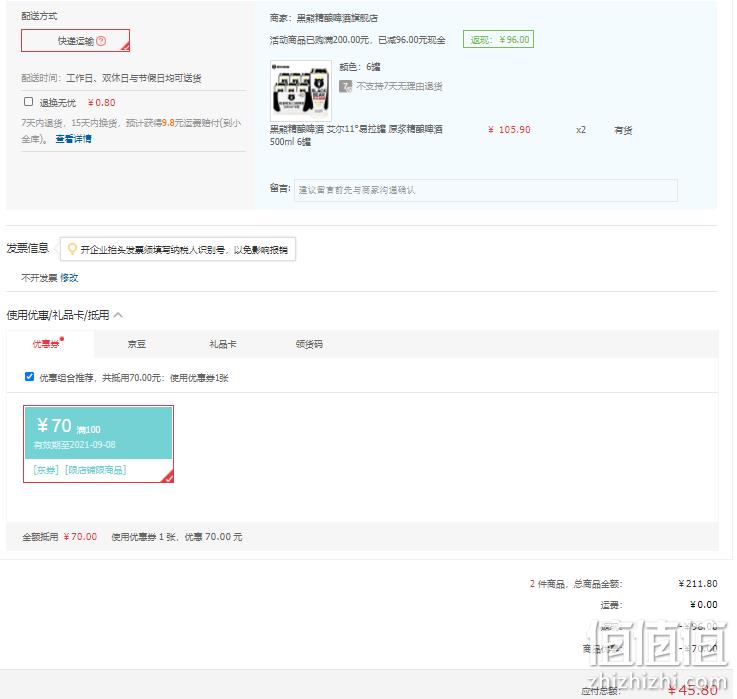Click the help icon beside 快递运输

click(x=101, y=41)
